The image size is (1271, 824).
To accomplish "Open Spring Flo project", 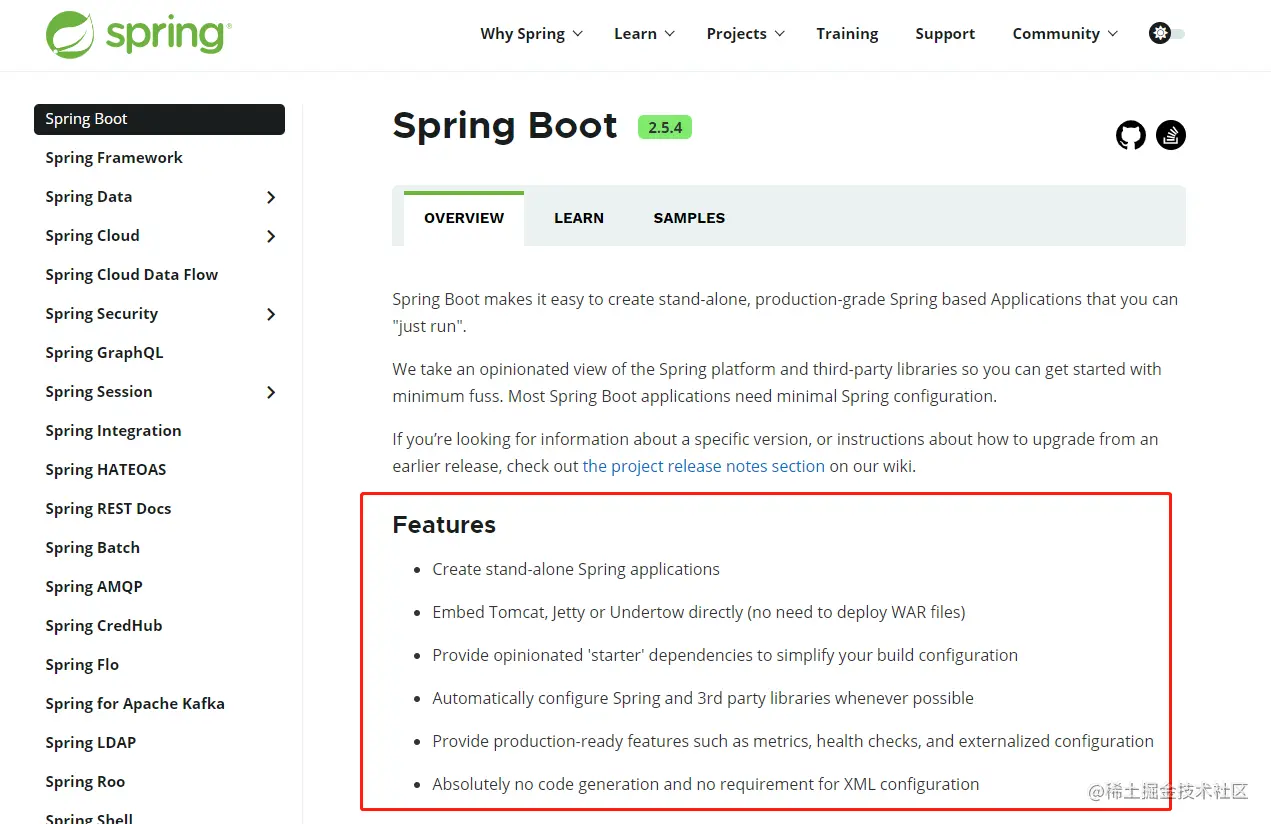I will coord(82,665).
